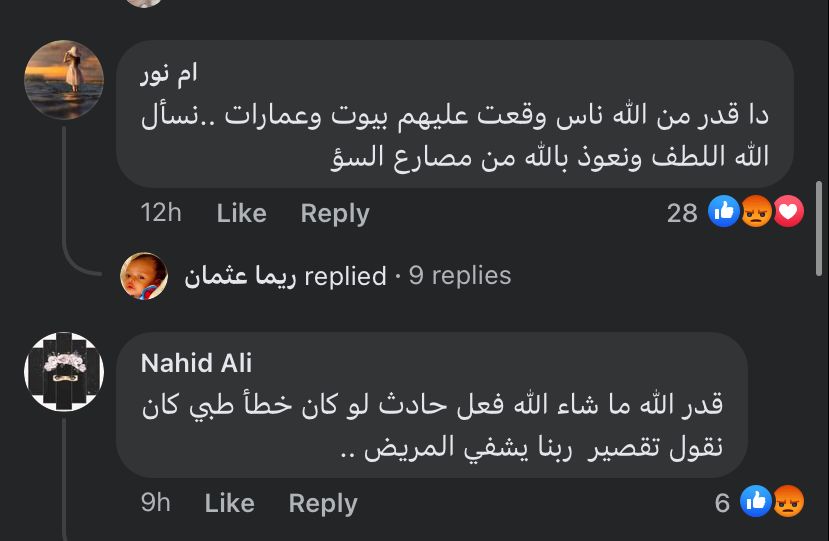829x541 pixels.
Task: View the 28 reactions count
Action: [x=682, y=213]
